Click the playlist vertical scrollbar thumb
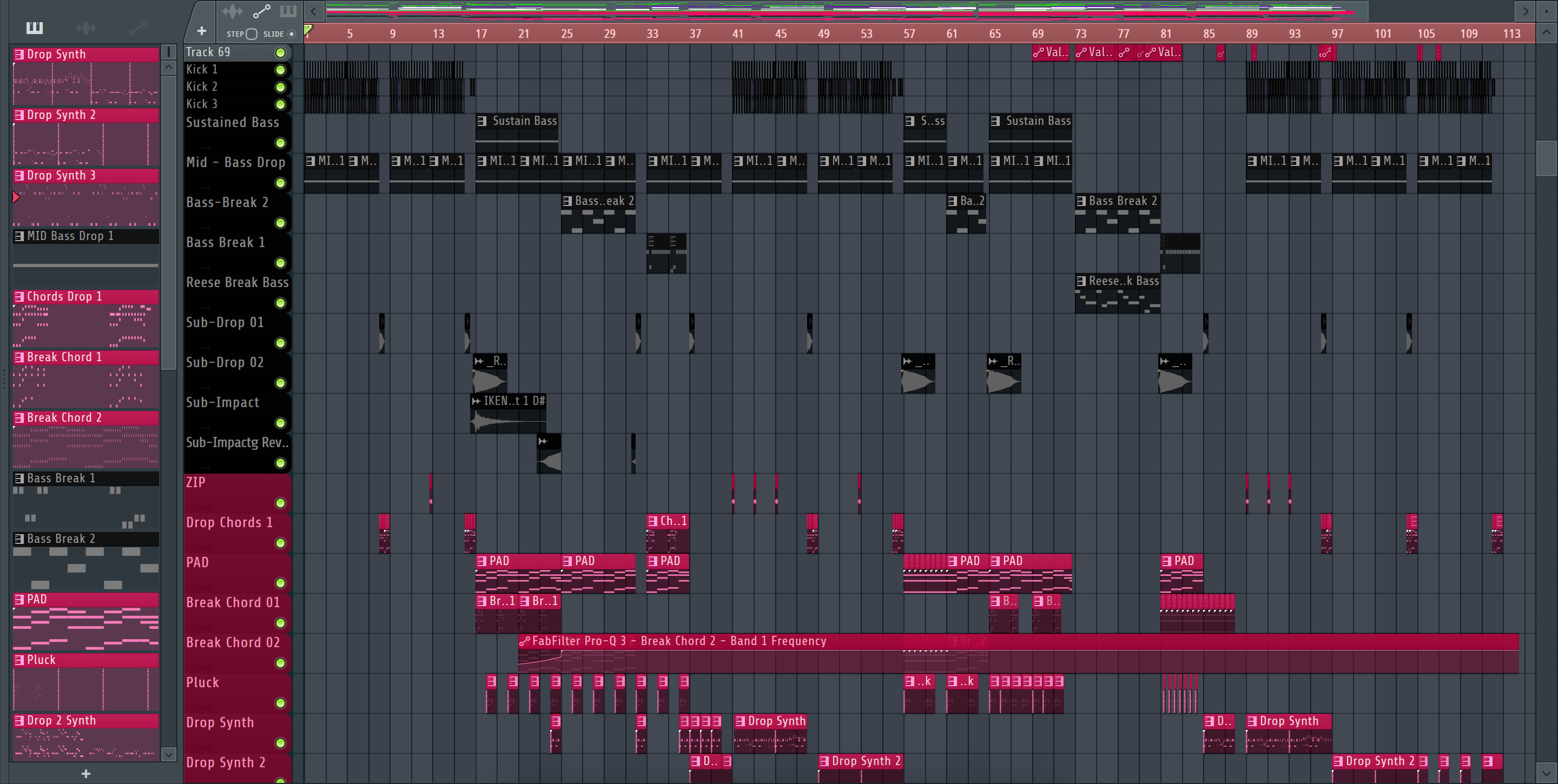 coord(1547,158)
